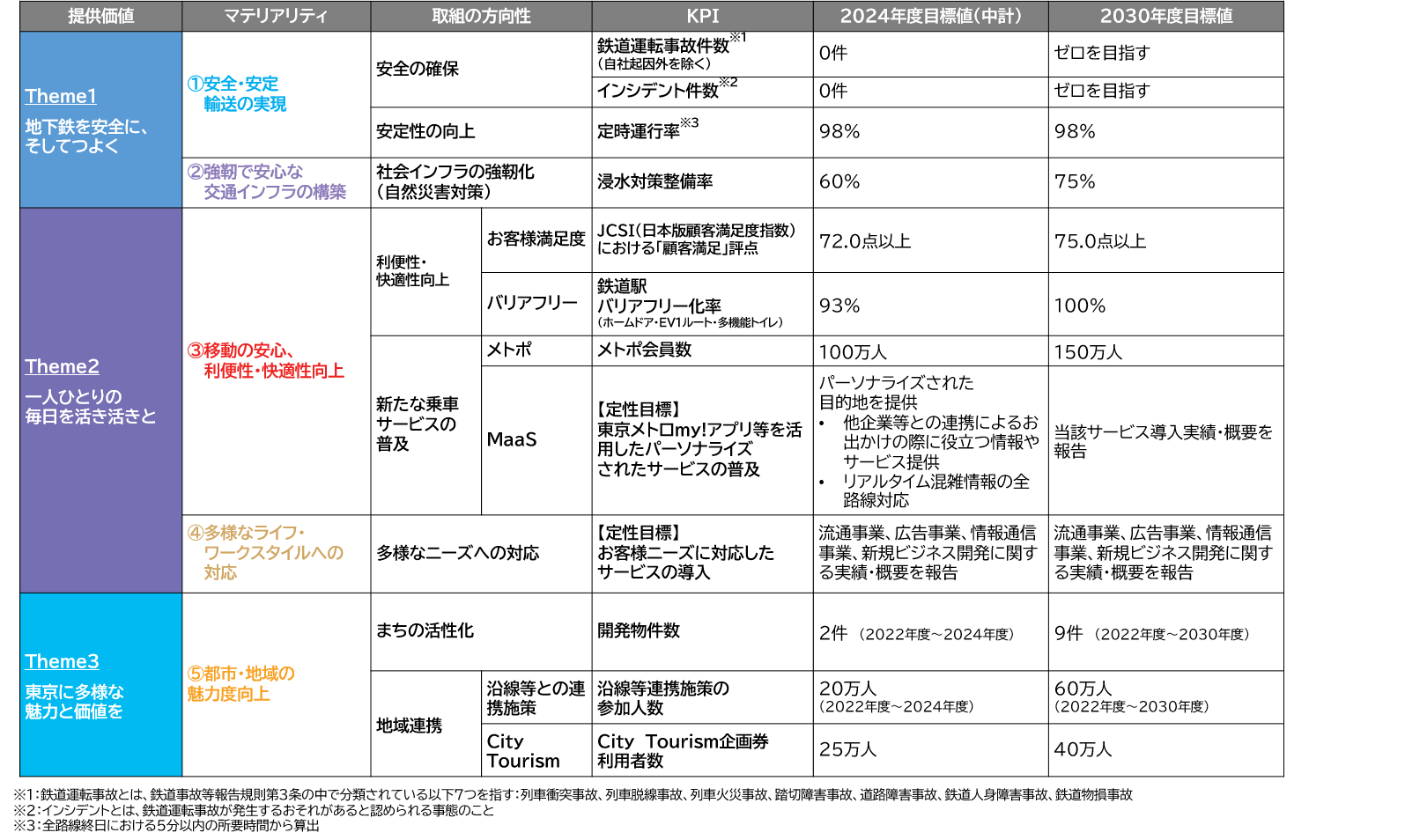The height and width of the screenshot is (840, 1405).
Task: Click 鉄道運転事故件数 KPI cell
Action: tap(702, 54)
